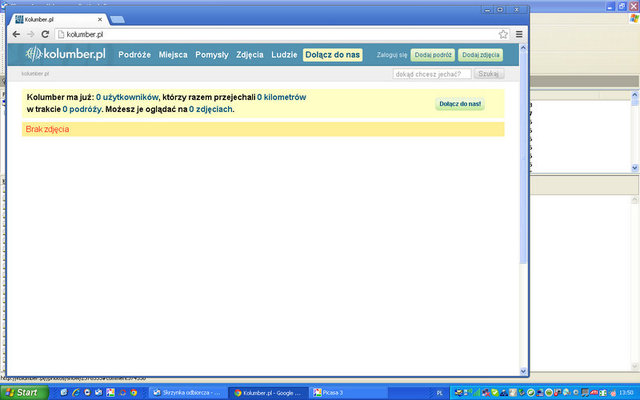Close the Kolumber.pl browser tab
The width and height of the screenshot is (640, 400).
[x=100, y=19]
